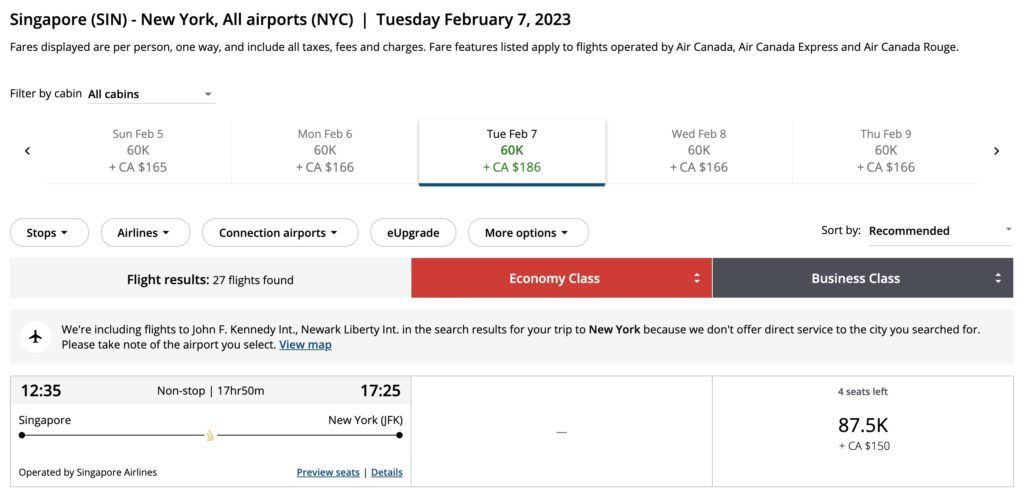1024x492 pixels.
Task: Open the Airlines filter dropdown
Action: [x=145, y=233]
